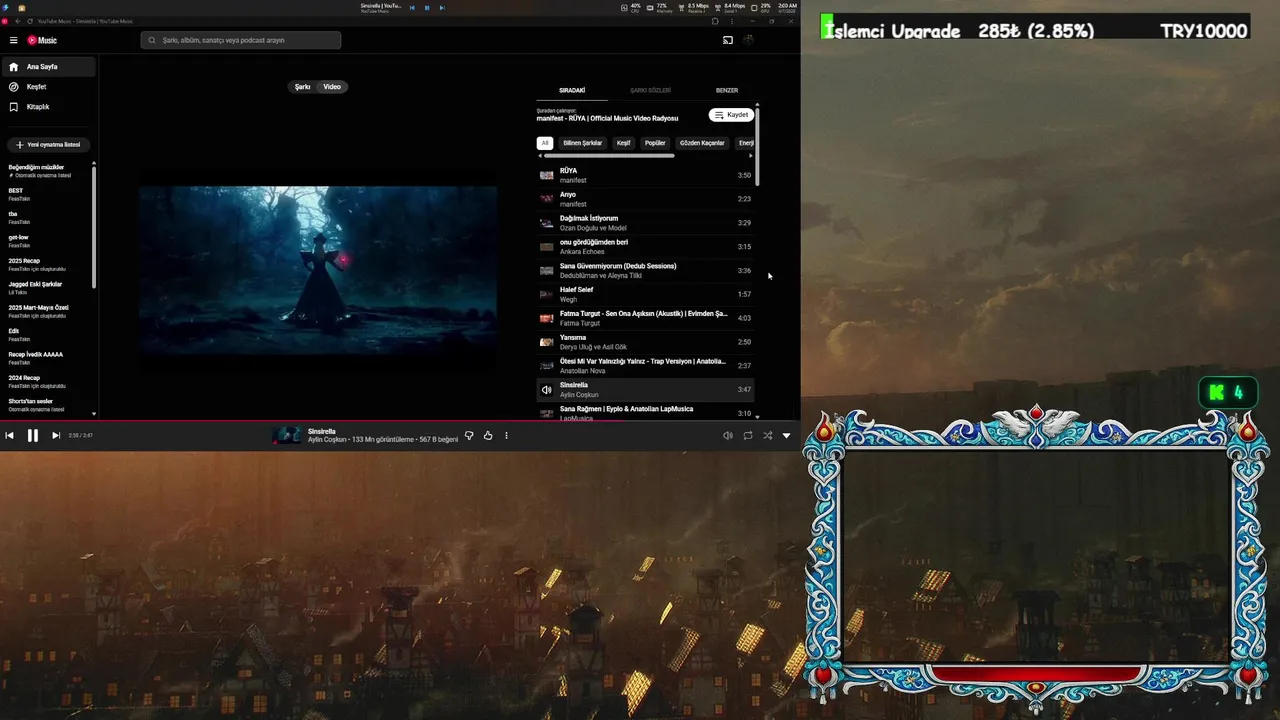Viewport: 1280px width, 720px height.
Task: Select the BENZER tab
Action: pos(727,90)
